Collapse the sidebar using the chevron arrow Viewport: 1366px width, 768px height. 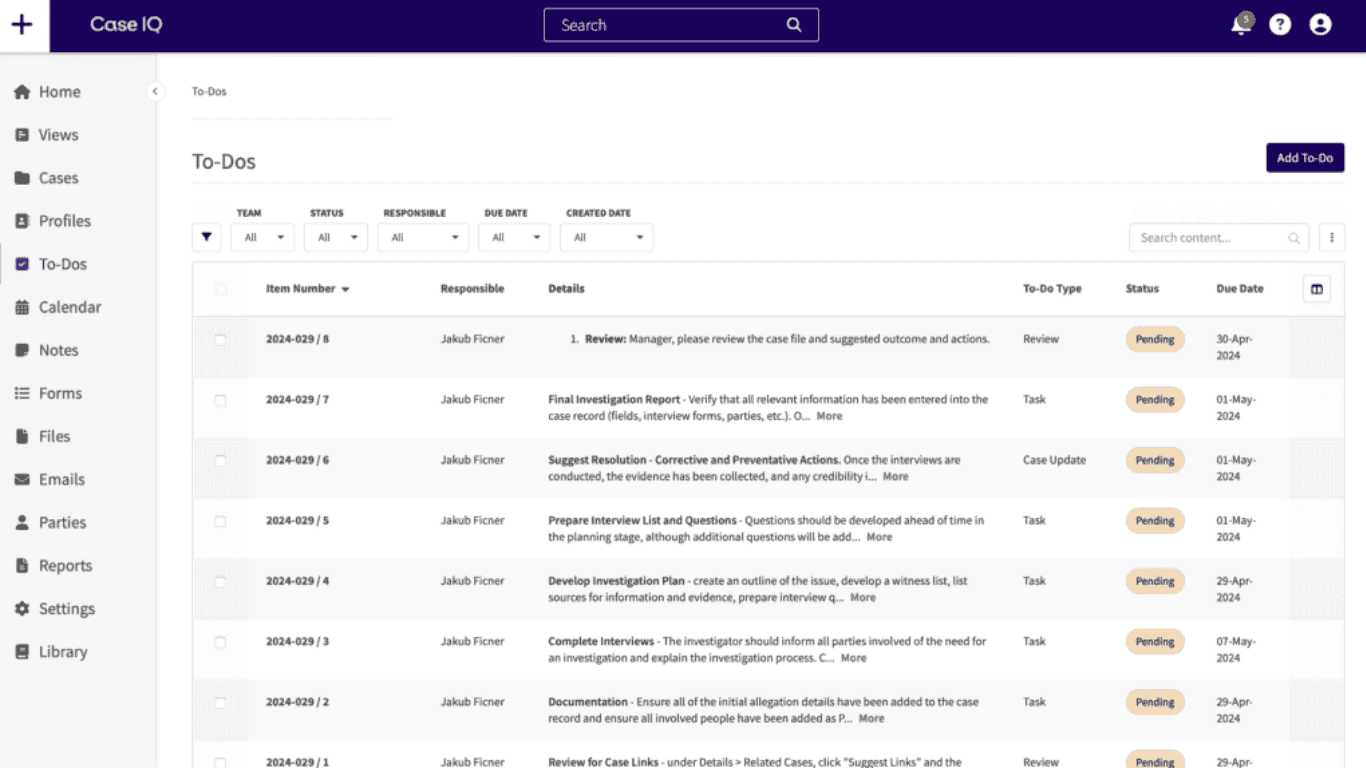[155, 92]
